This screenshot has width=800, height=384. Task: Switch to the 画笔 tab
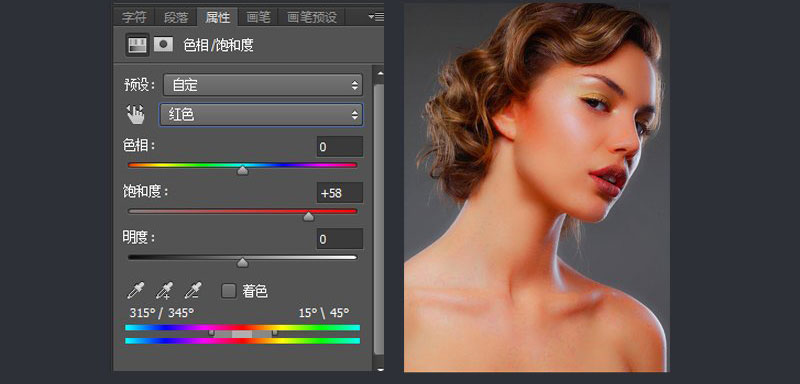pos(258,17)
